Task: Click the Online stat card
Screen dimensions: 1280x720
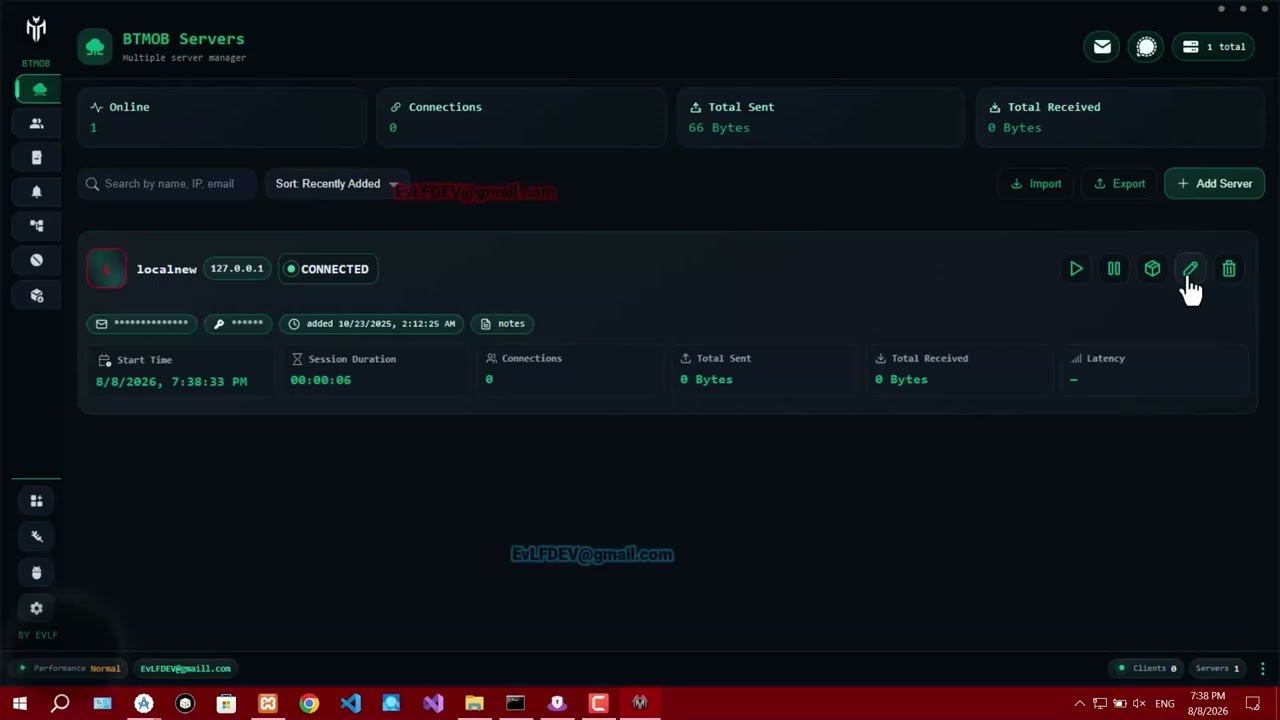Action: click(222, 117)
